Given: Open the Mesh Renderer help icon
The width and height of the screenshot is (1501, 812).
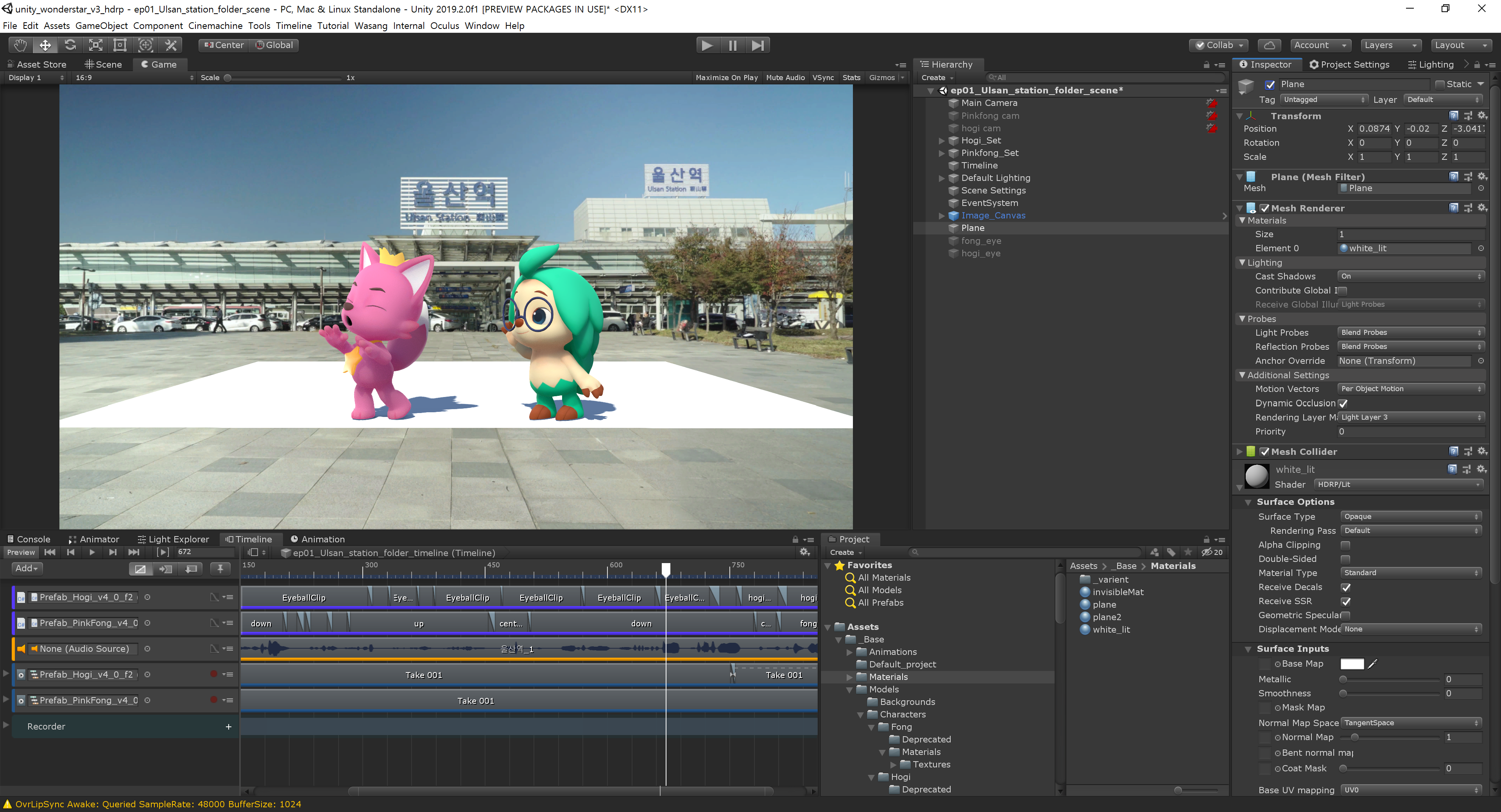Looking at the screenshot, I should tap(1454, 208).
